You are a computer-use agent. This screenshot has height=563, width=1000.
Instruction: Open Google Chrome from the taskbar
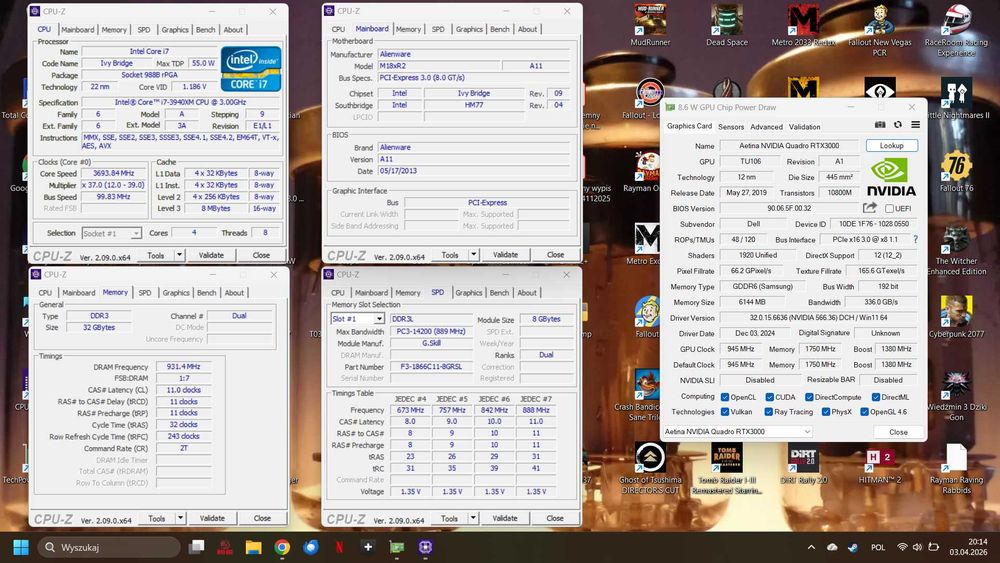pyautogui.click(x=282, y=547)
